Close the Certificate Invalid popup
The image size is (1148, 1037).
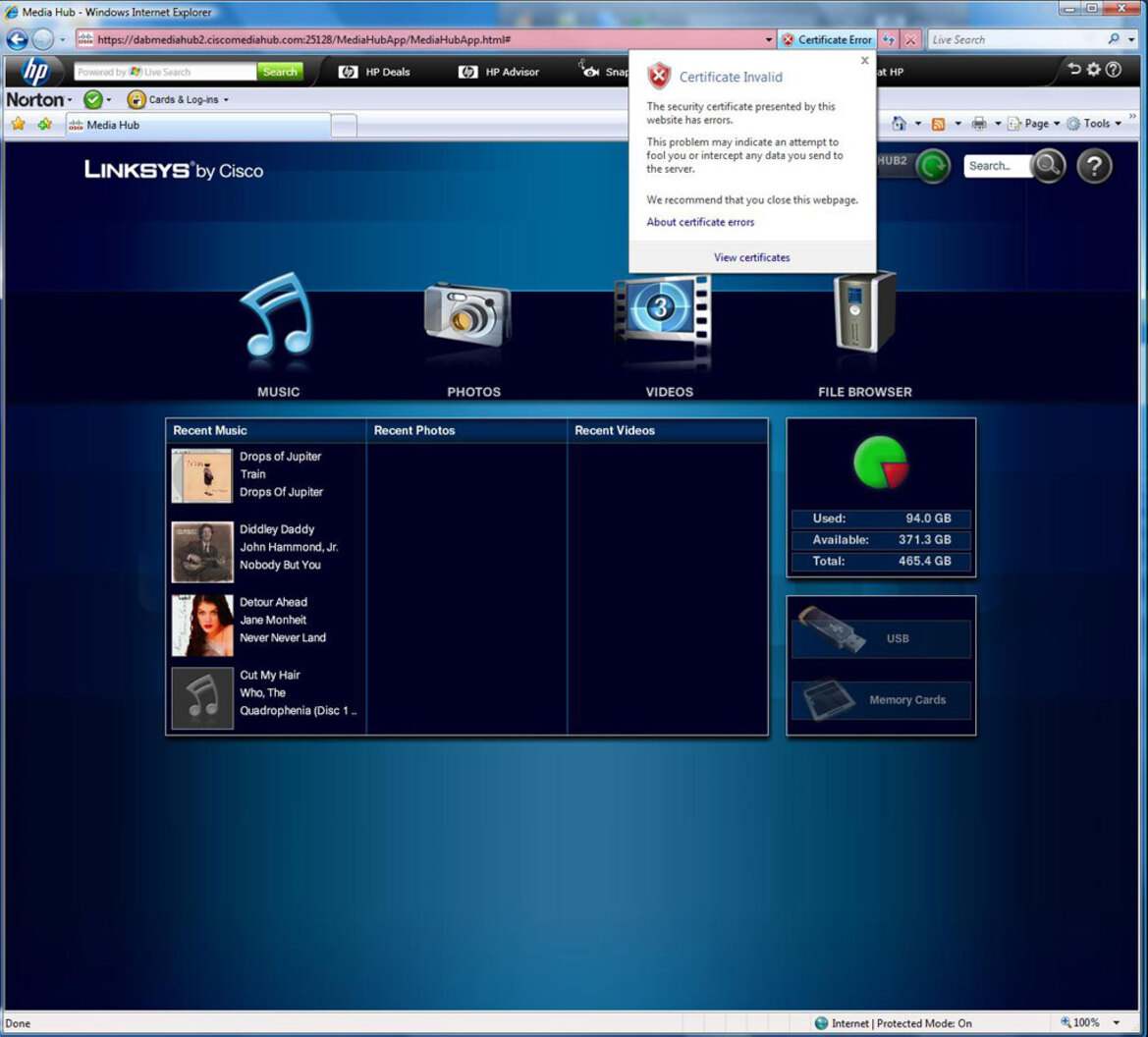pos(864,61)
